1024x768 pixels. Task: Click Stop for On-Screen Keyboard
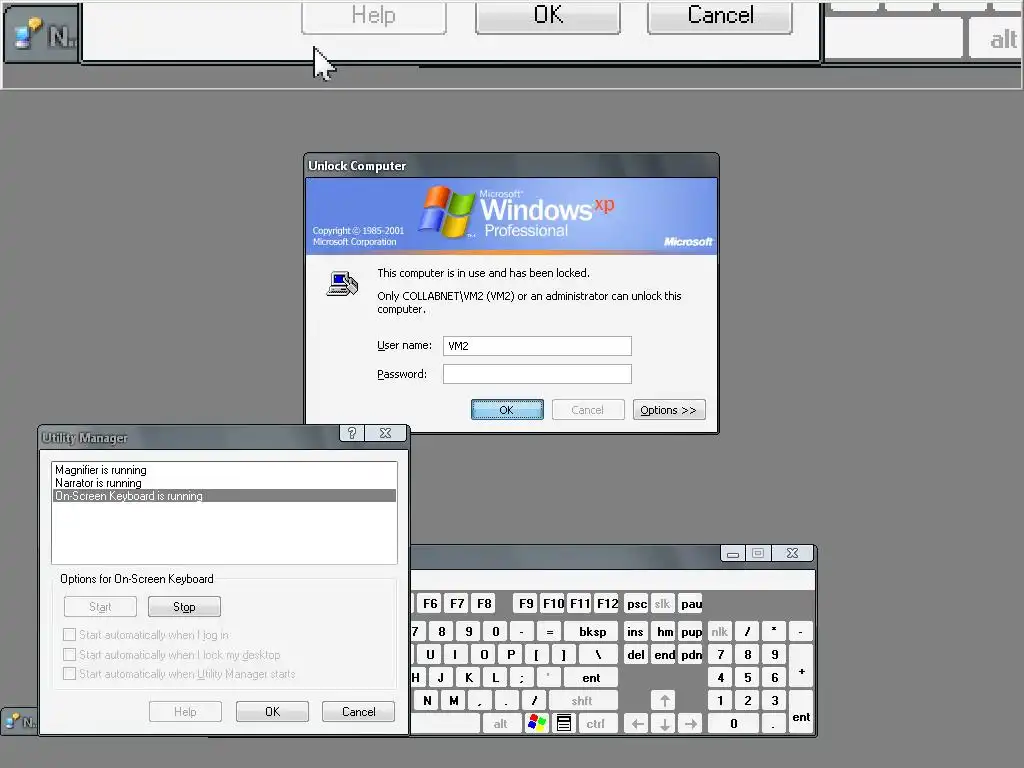(184, 607)
